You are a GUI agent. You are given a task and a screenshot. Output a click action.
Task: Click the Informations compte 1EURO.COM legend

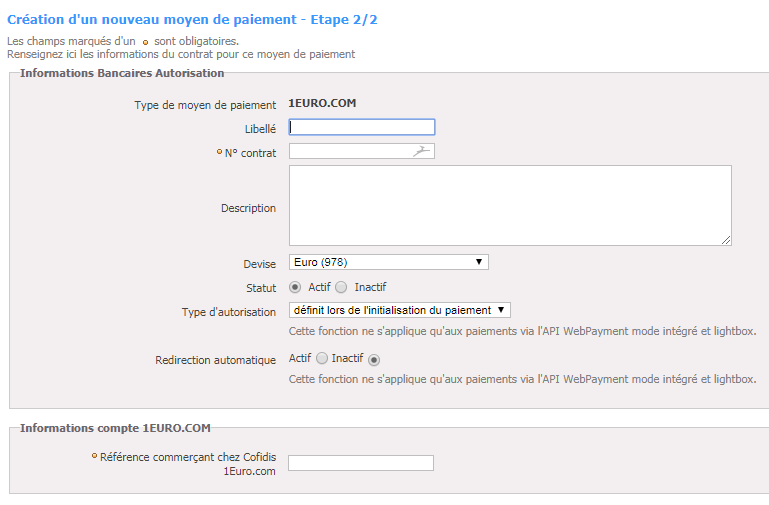click(x=115, y=428)
